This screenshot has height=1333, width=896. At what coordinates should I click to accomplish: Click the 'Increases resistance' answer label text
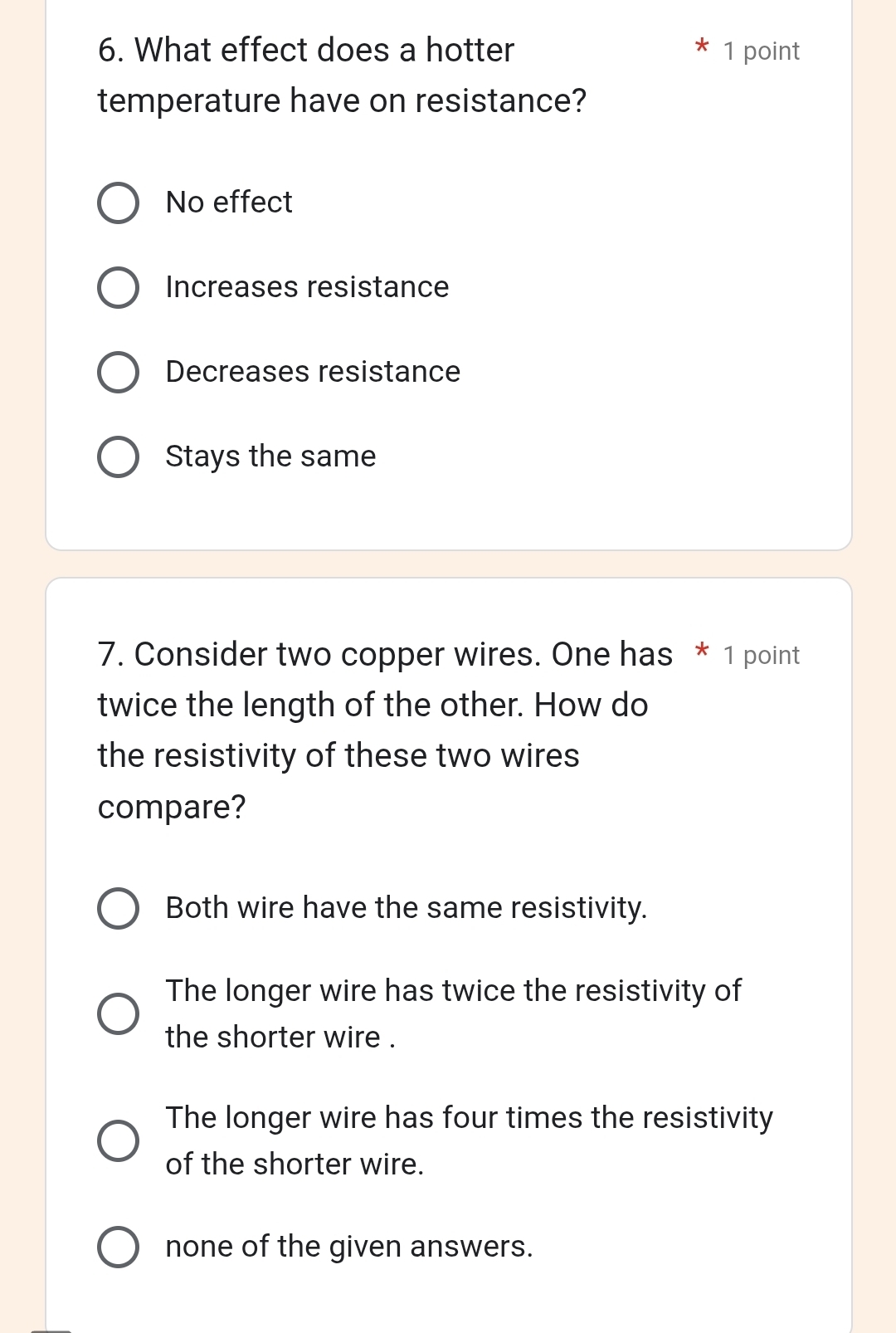[307, 287]
